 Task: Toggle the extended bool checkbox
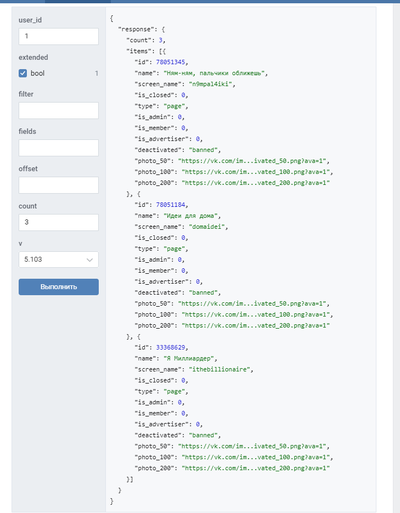23,73
